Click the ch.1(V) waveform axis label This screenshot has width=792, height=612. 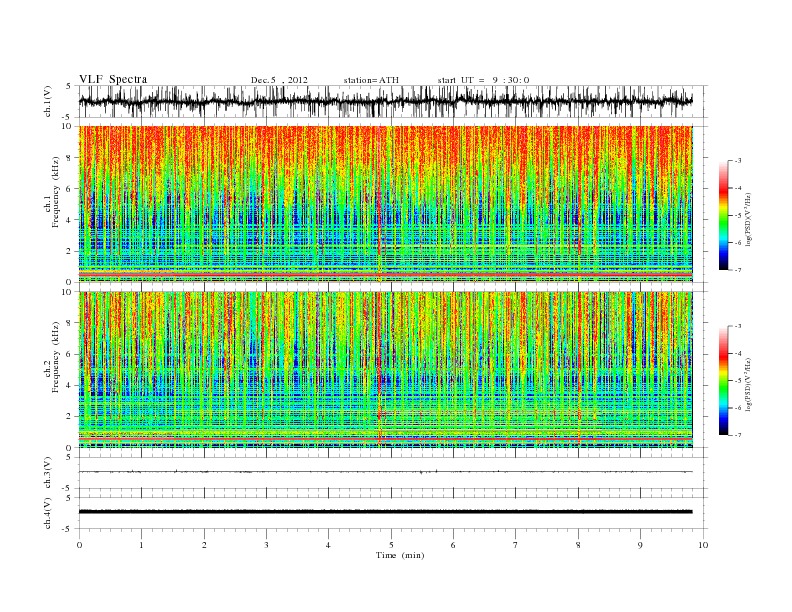point(48,101)
